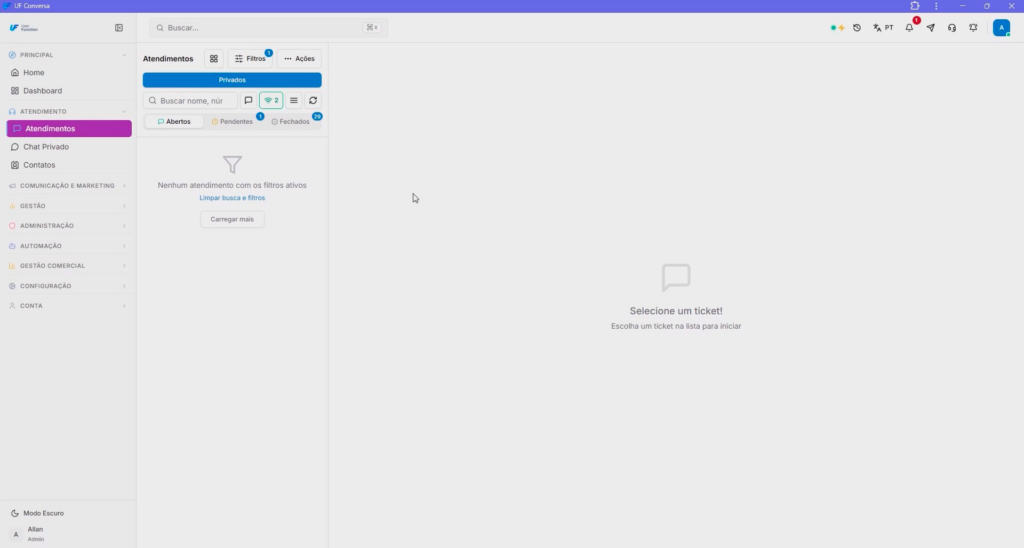
Task: Open the user avatar A menu
Action: (x=1001, y=28)
